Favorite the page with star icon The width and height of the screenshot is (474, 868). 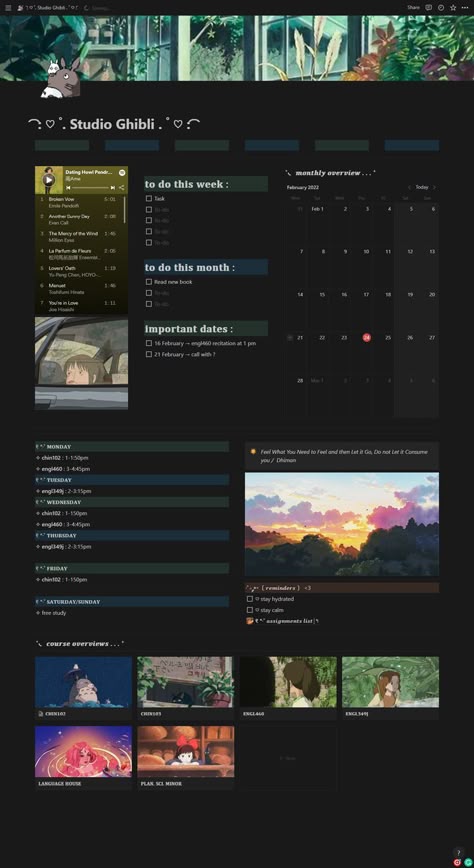point(453,8)
